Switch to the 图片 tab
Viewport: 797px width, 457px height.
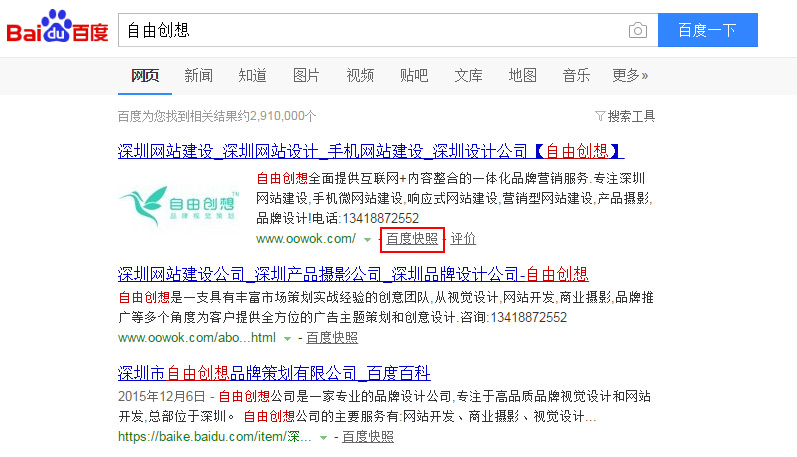point(306,76)
